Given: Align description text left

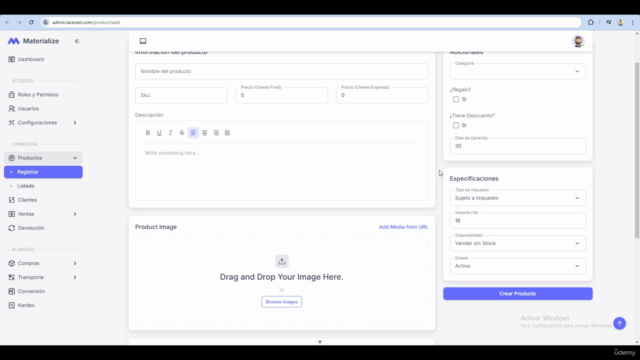Looking at the screenshot, I should pyautogui.click(x=193, y=133).
